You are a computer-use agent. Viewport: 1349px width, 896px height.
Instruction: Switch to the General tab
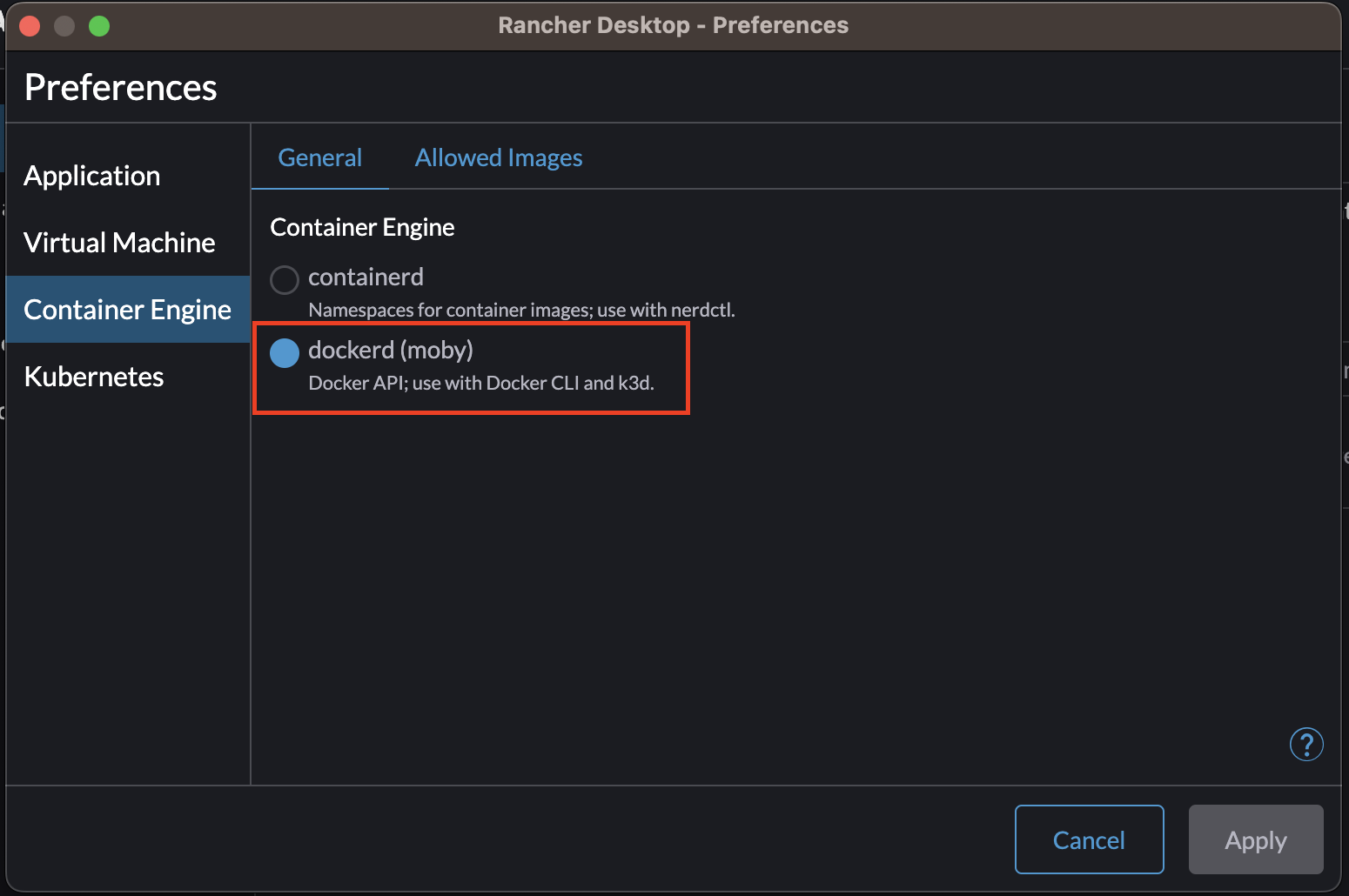[319, 157]
